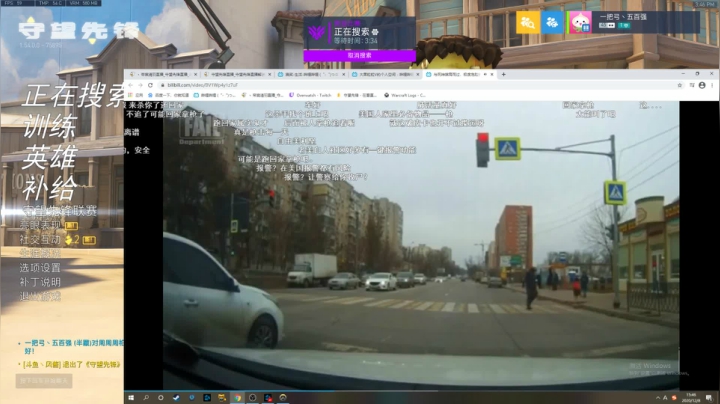
Task: Open Steam from the taskbar
Action: (x=176, y=398)
